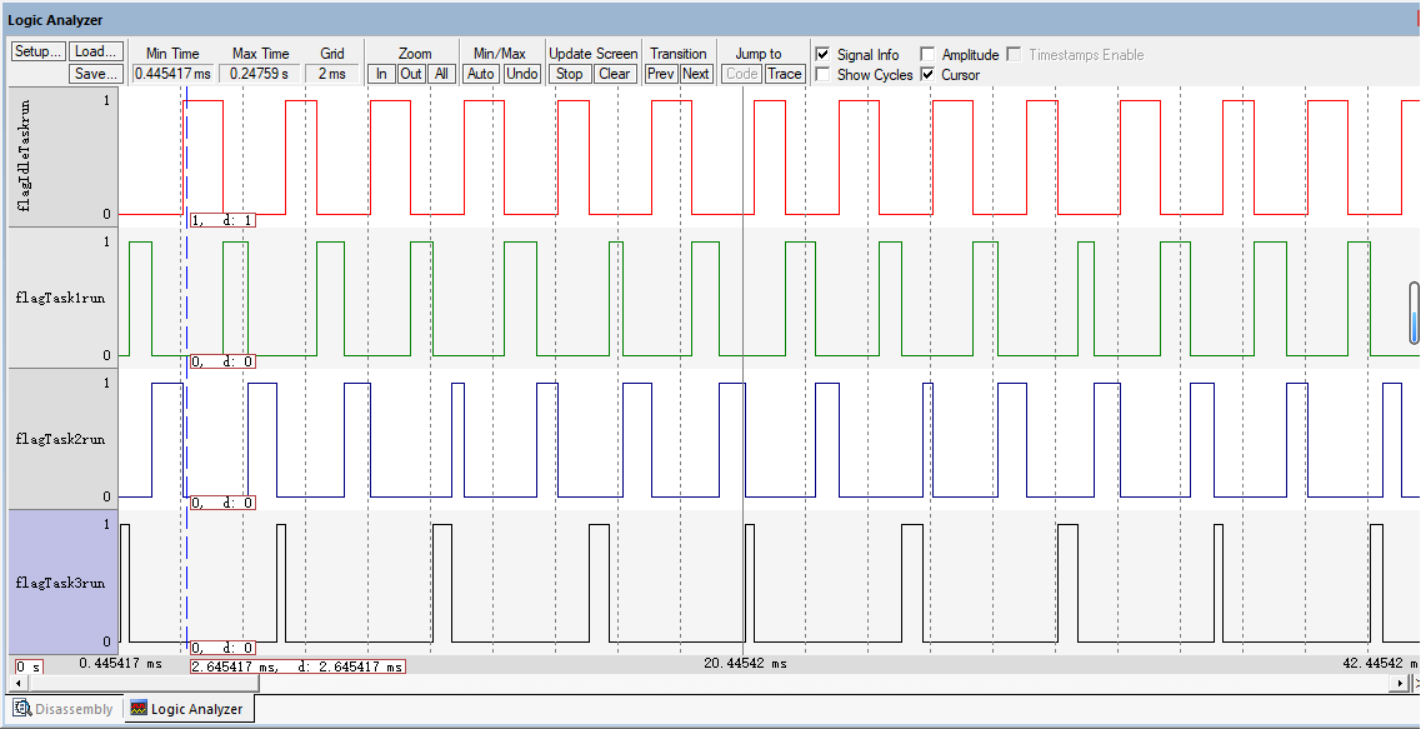Click the Min/Max Auto button
The height and width of the screenshot is (729, 1420).
pos(481,74)
